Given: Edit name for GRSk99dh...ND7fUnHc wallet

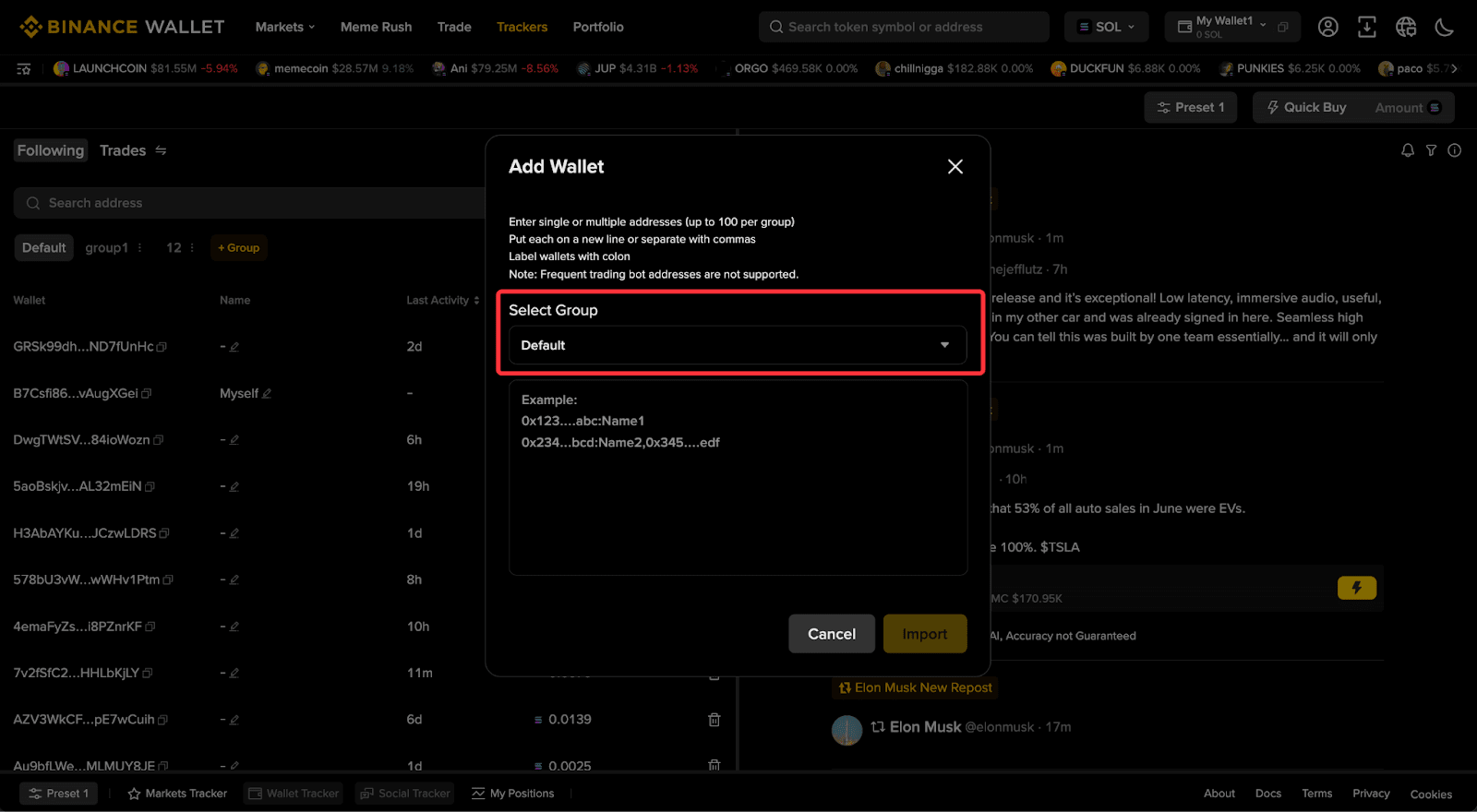Looking at the screenshot, I should [x=234, y=347].
